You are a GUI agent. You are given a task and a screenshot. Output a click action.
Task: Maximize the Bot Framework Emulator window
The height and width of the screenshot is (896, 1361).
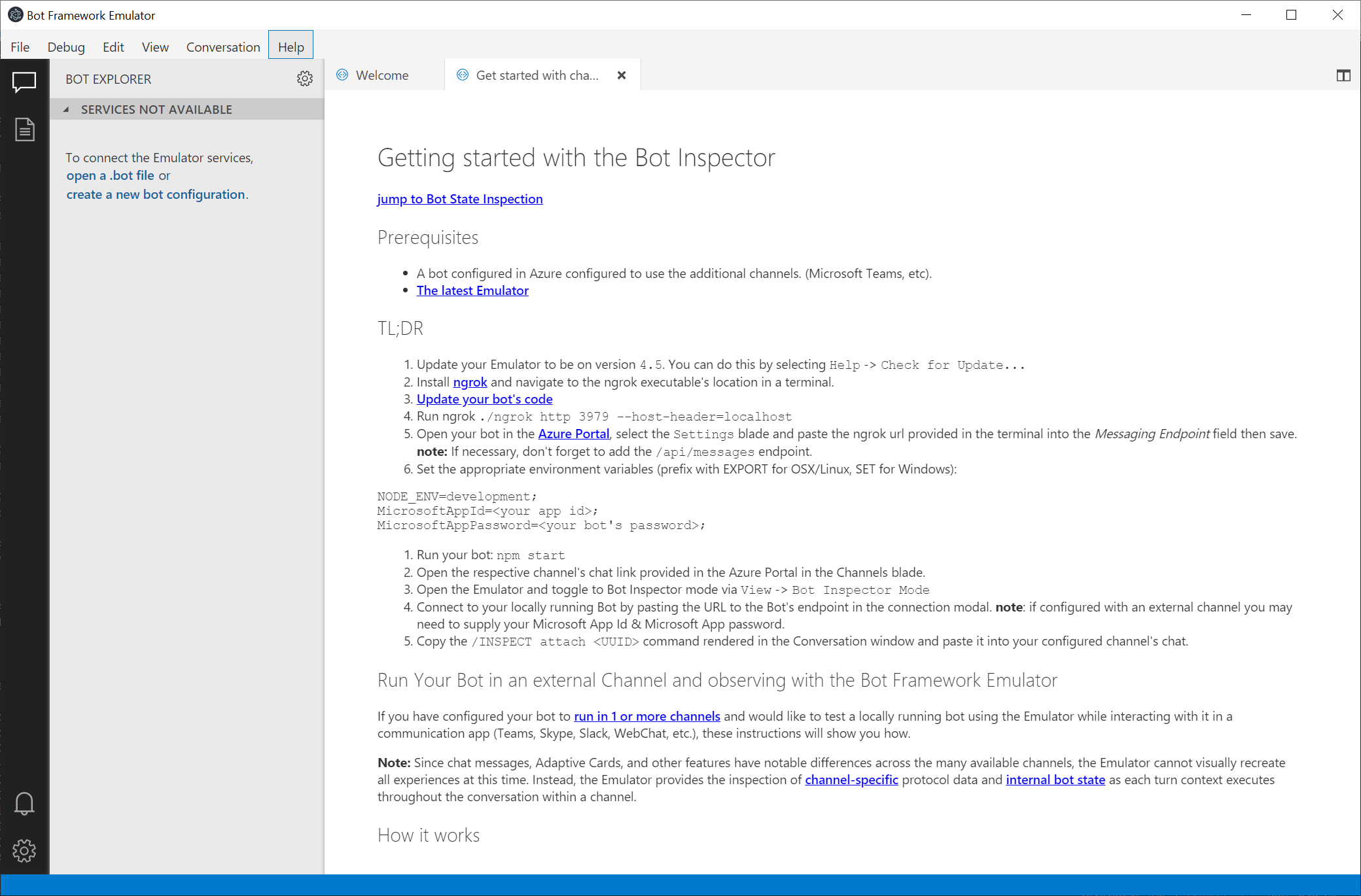tap(1291, 14)
